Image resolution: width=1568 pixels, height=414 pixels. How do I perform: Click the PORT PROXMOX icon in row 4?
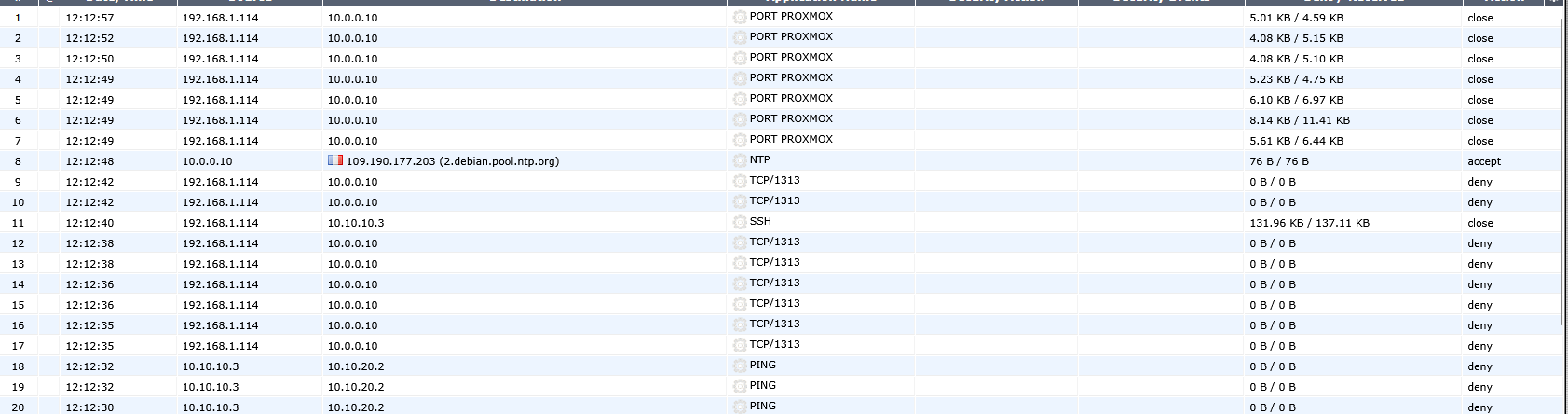click(x=740, y=78)
